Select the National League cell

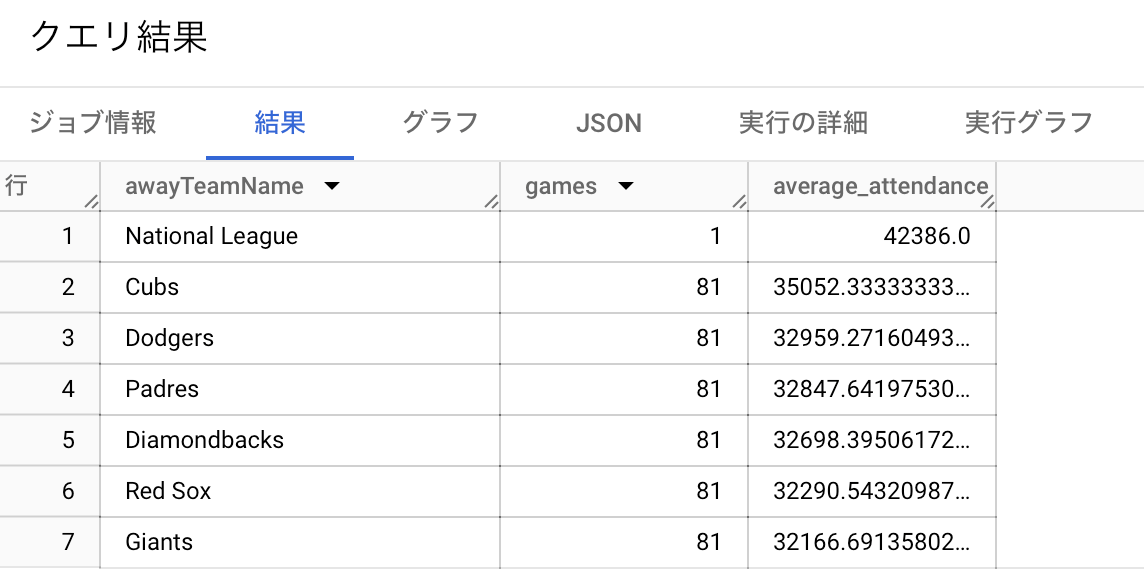coord(300,237)
